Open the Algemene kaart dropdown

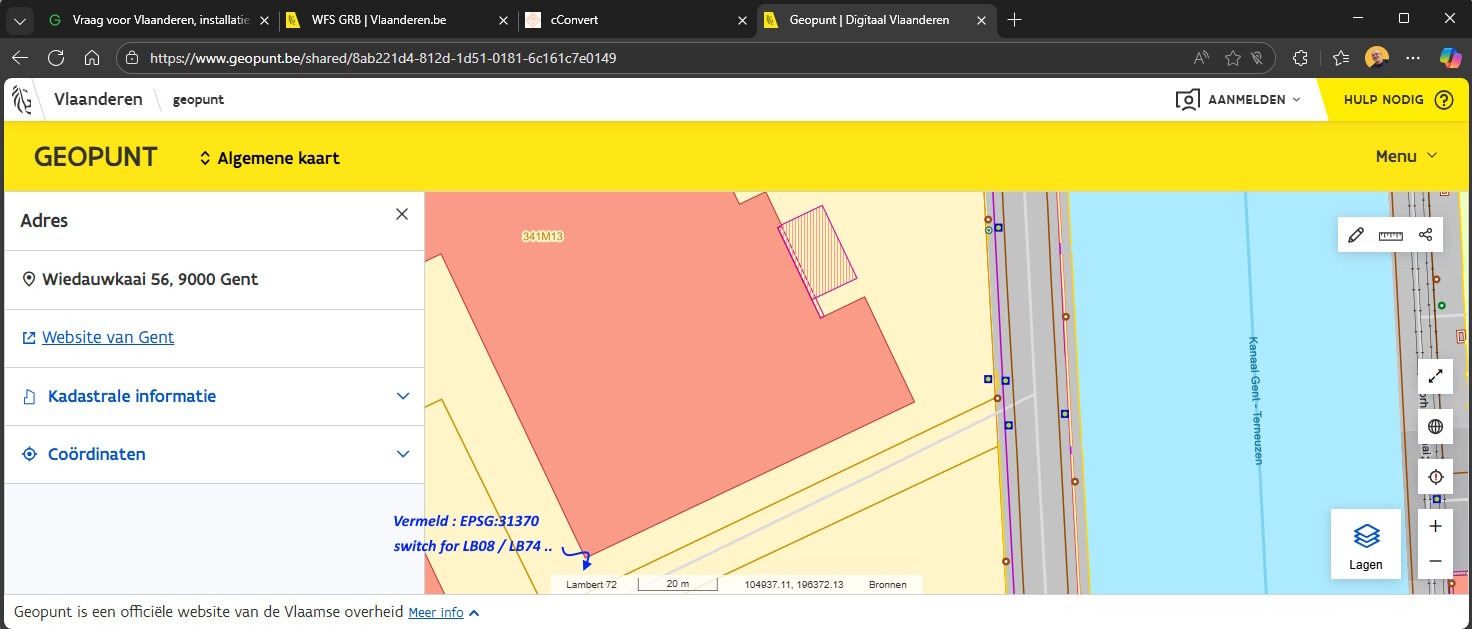click(269, 158)
